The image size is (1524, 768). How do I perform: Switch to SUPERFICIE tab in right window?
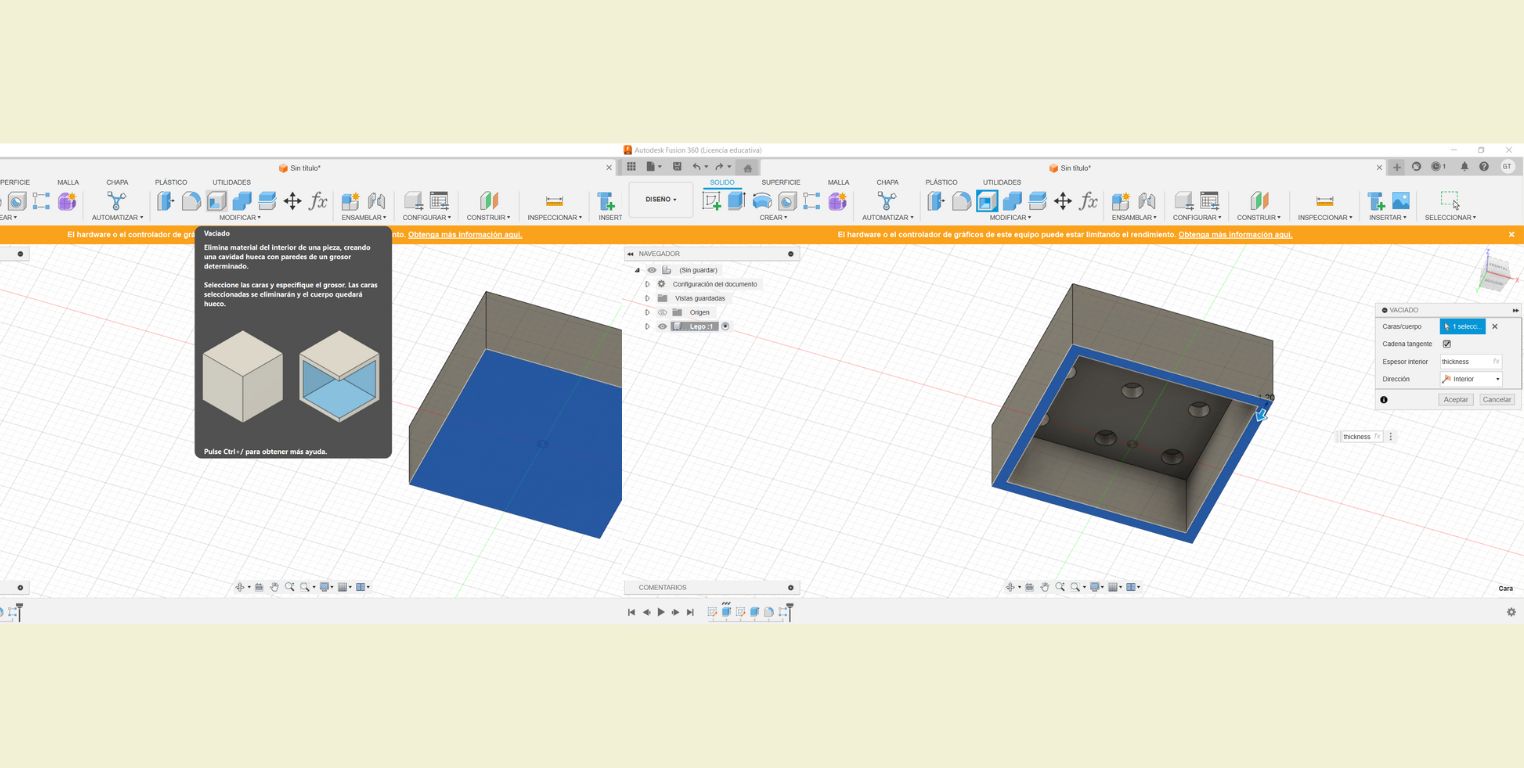coord(781,182)
